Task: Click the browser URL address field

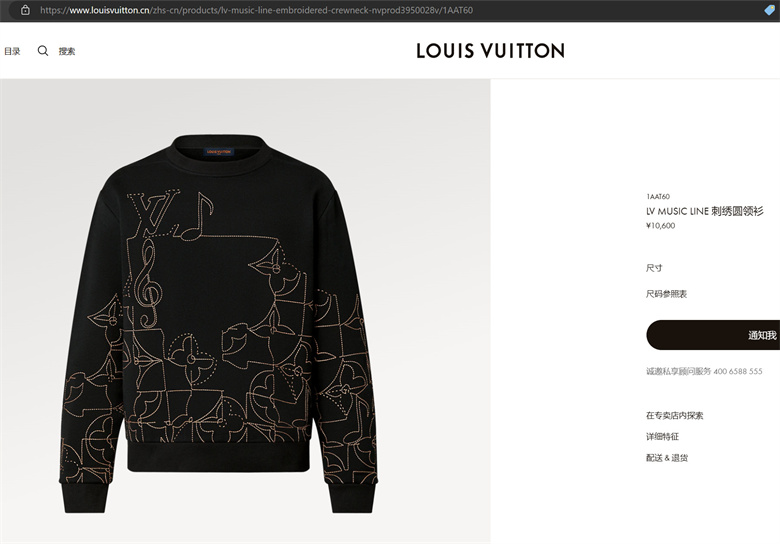Action: click(x=256, y=10)
